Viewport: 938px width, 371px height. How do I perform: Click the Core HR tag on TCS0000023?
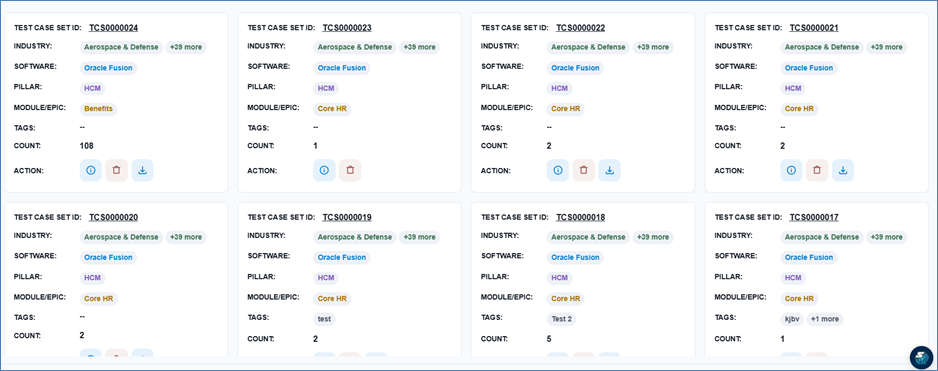(x=332, y=109)
